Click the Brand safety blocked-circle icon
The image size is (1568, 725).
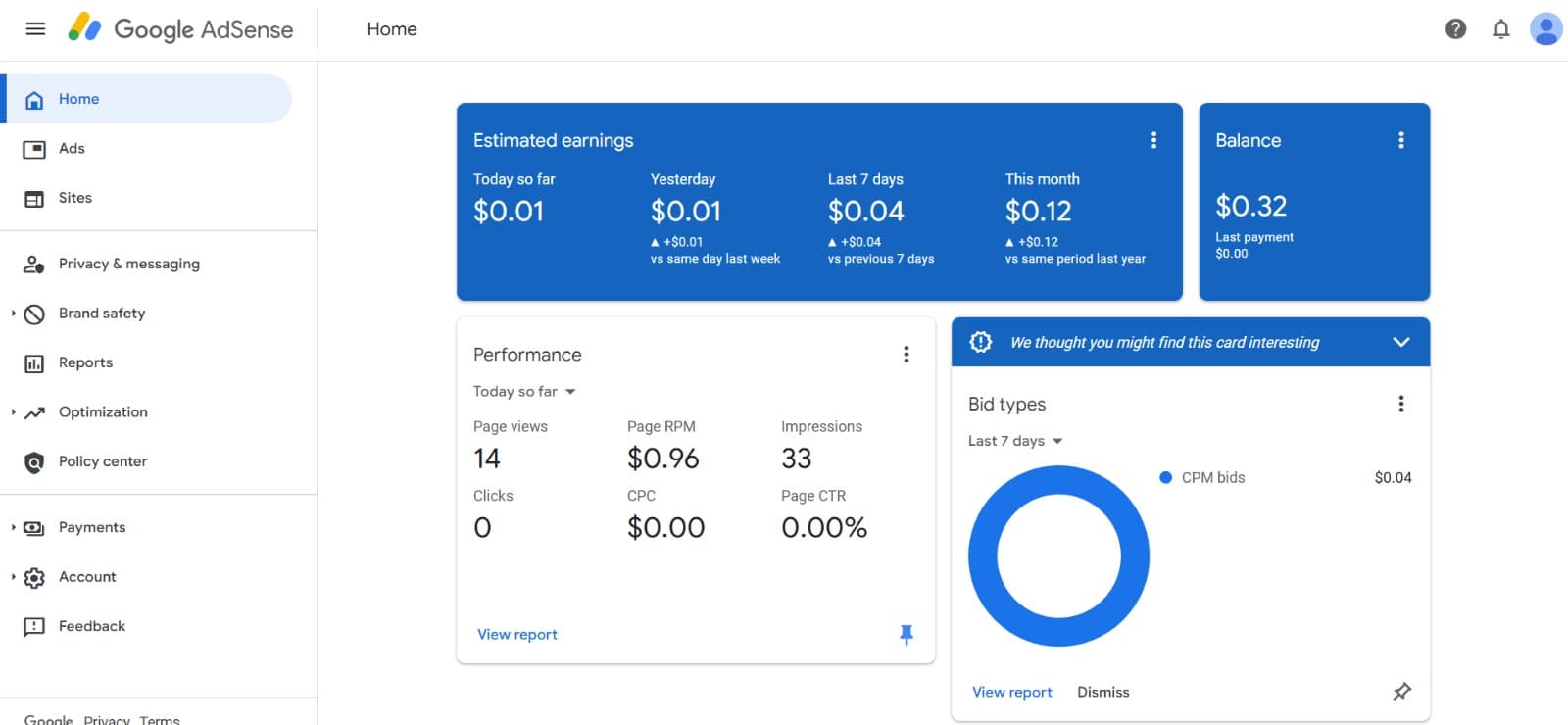34,314
